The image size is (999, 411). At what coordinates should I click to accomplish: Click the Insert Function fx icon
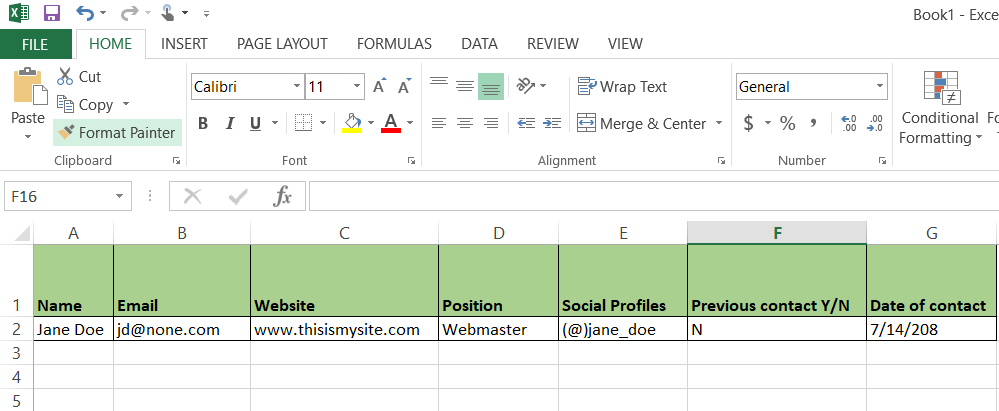tap(284, 196)
